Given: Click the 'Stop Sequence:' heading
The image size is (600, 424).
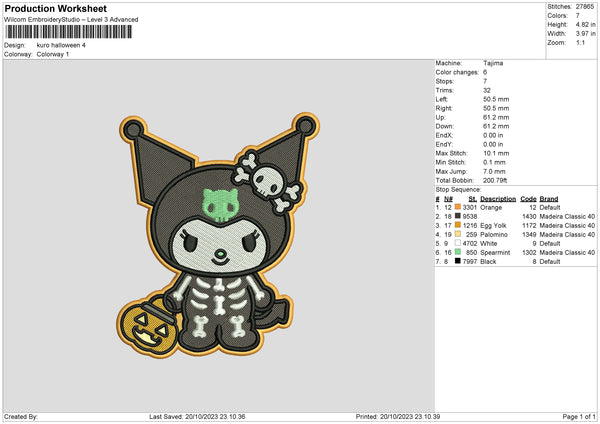Looking at the screenshot, I should pos(458,189).
